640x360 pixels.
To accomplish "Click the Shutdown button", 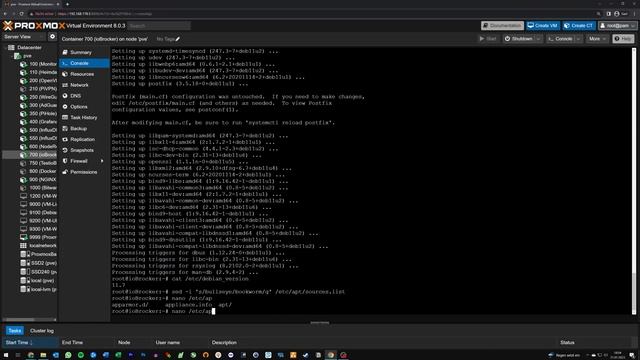I will [x=518, y=39].
